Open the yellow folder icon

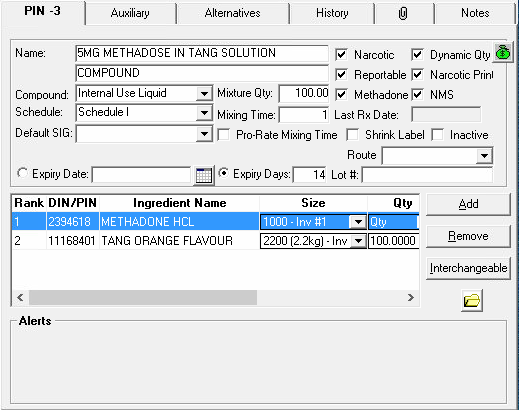(x=472, y=301)
